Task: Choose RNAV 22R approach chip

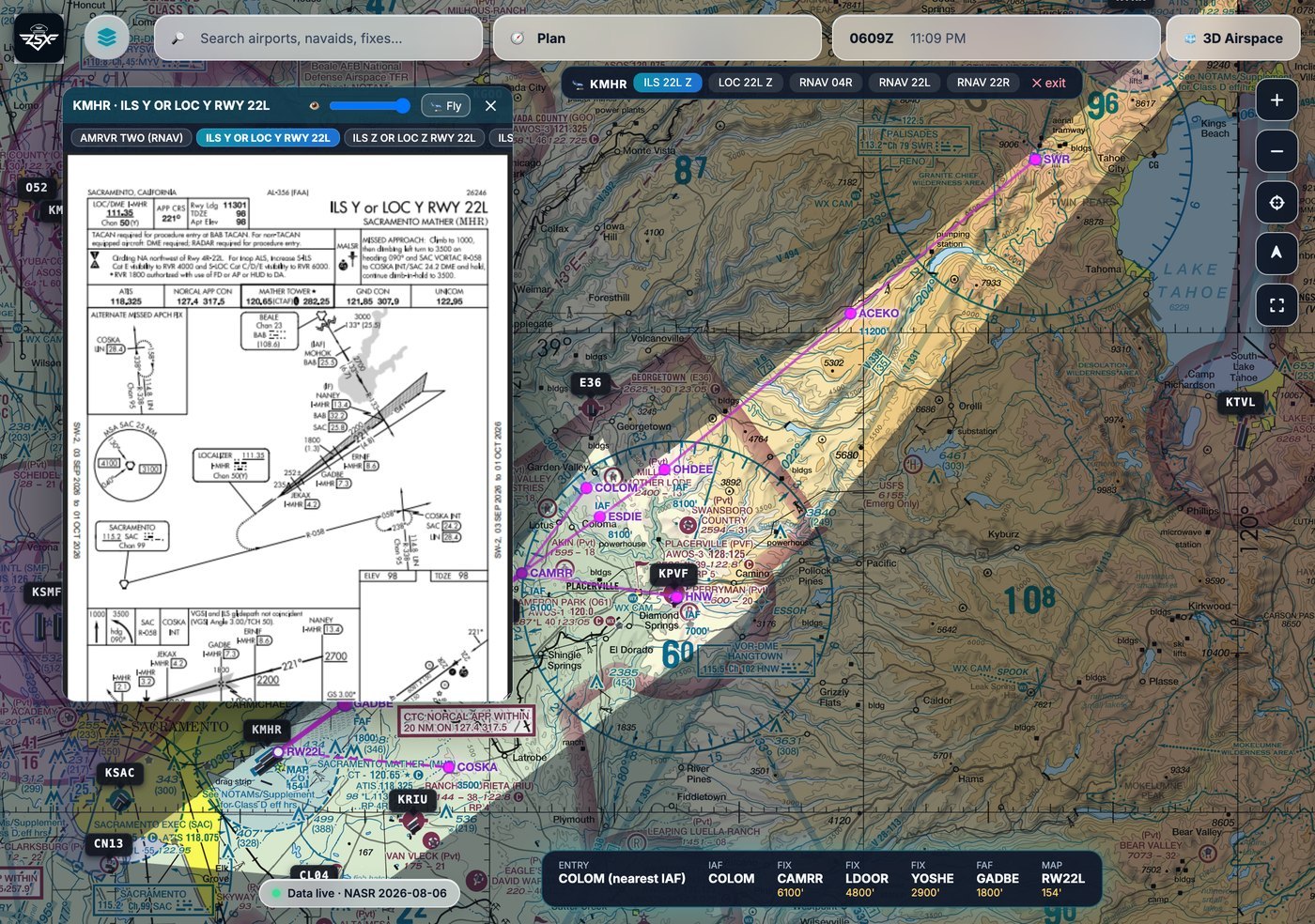Action: pos(983,83)
